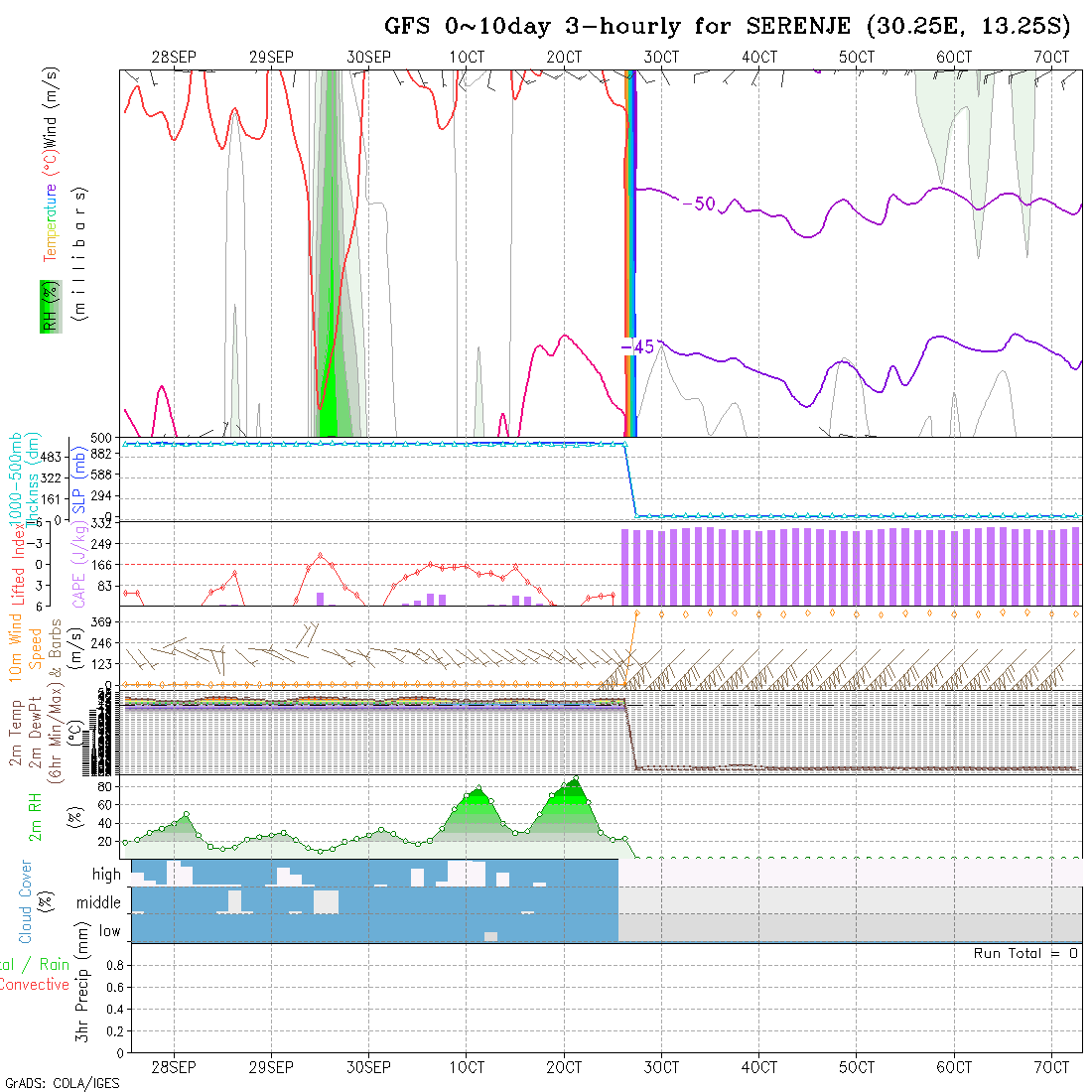Click the 'high' cloud cover row label
The height and width of the screenshot is (1092, 1092).
pyautogui.click(x=106, y=875)
